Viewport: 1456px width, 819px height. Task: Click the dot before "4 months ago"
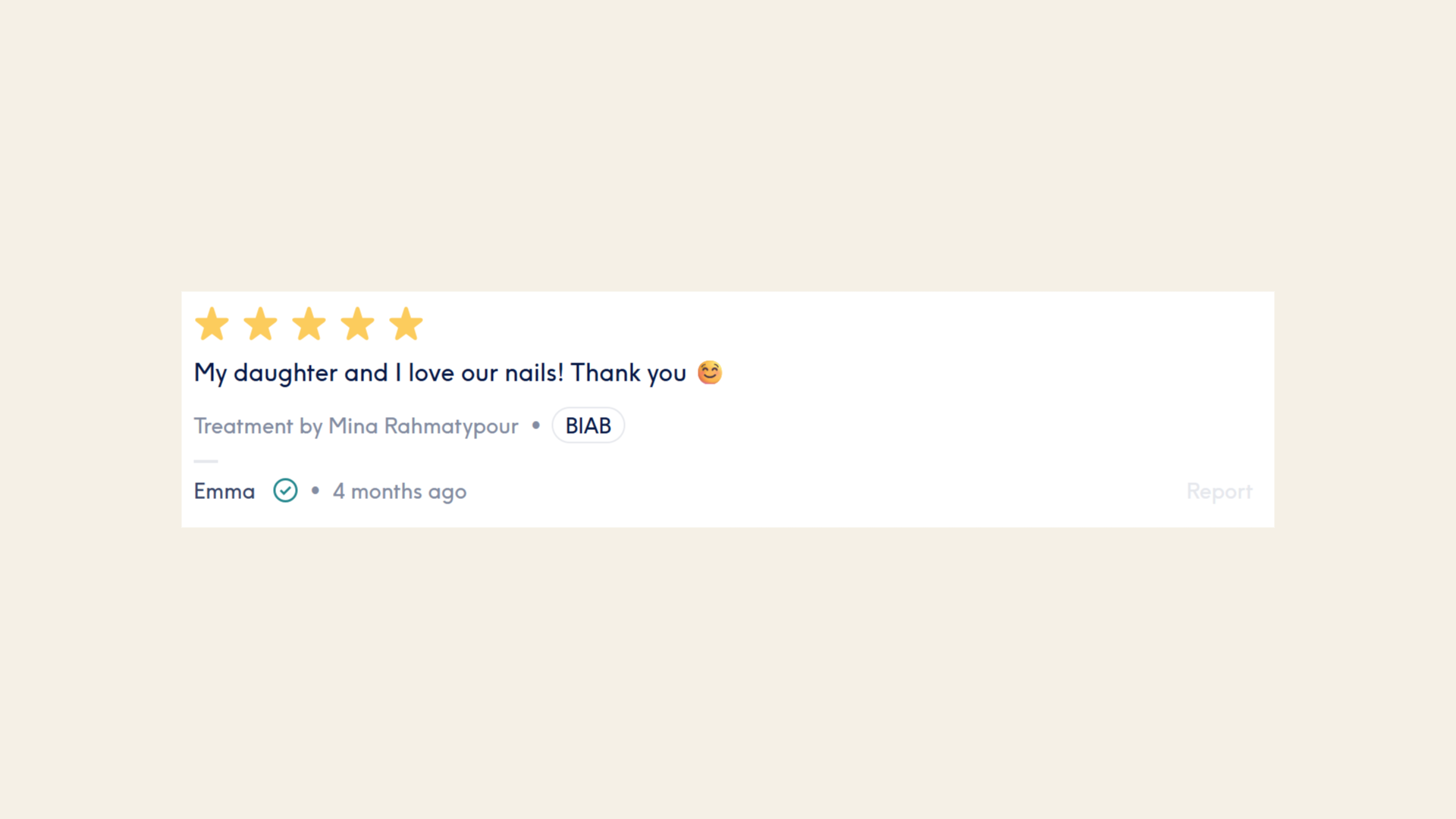pyautogui.click(x=315, y=491)
